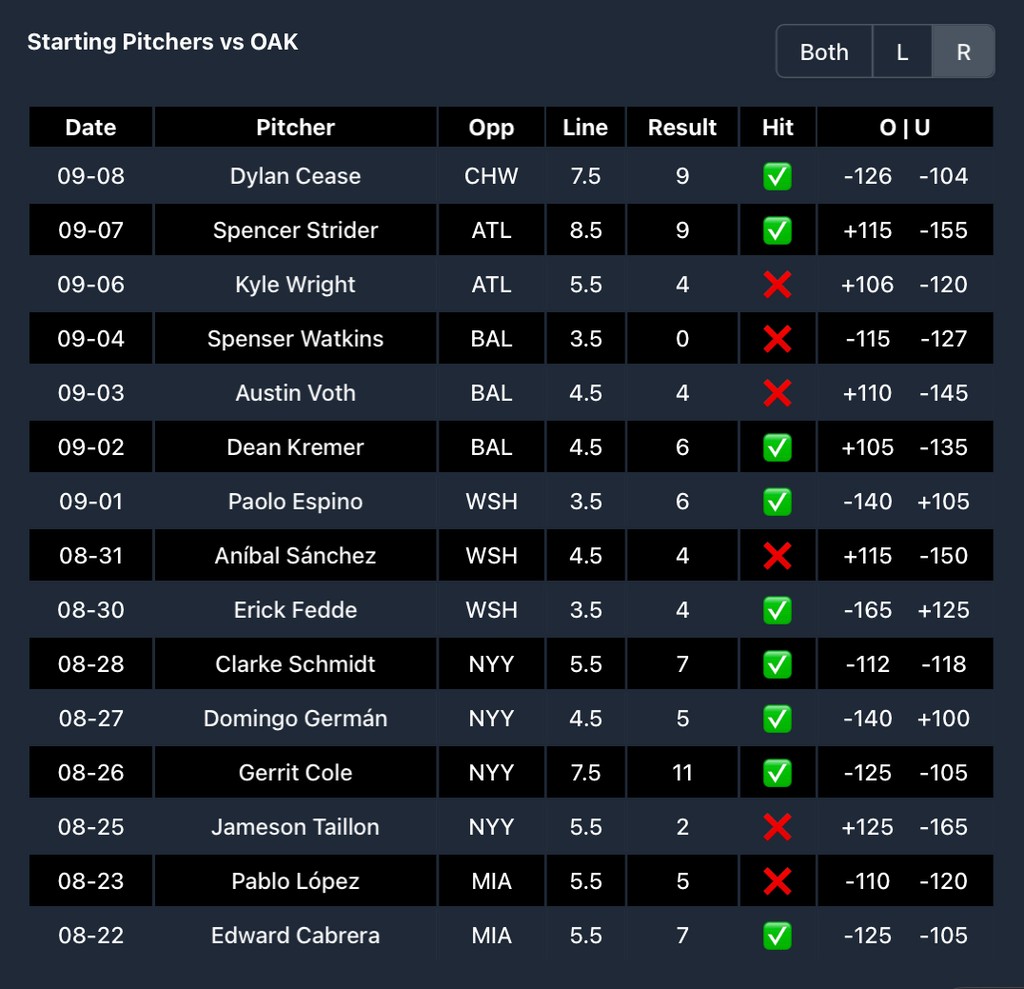Open Paolo Espino pitcher name
Viewport: 1024px width, 989px height.
(295, 502)
